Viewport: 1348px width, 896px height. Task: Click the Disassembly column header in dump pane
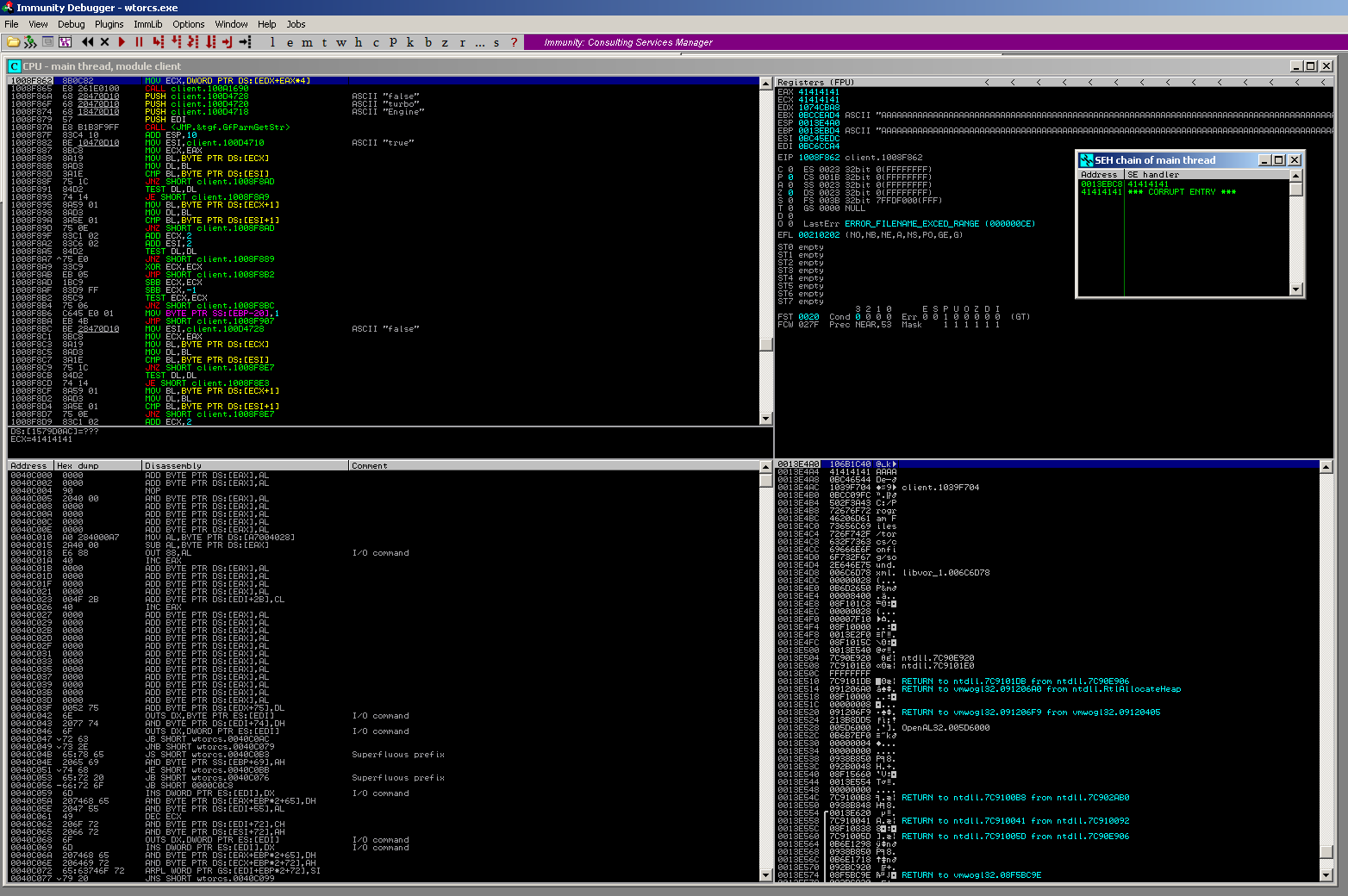click(x=245, y=466)
